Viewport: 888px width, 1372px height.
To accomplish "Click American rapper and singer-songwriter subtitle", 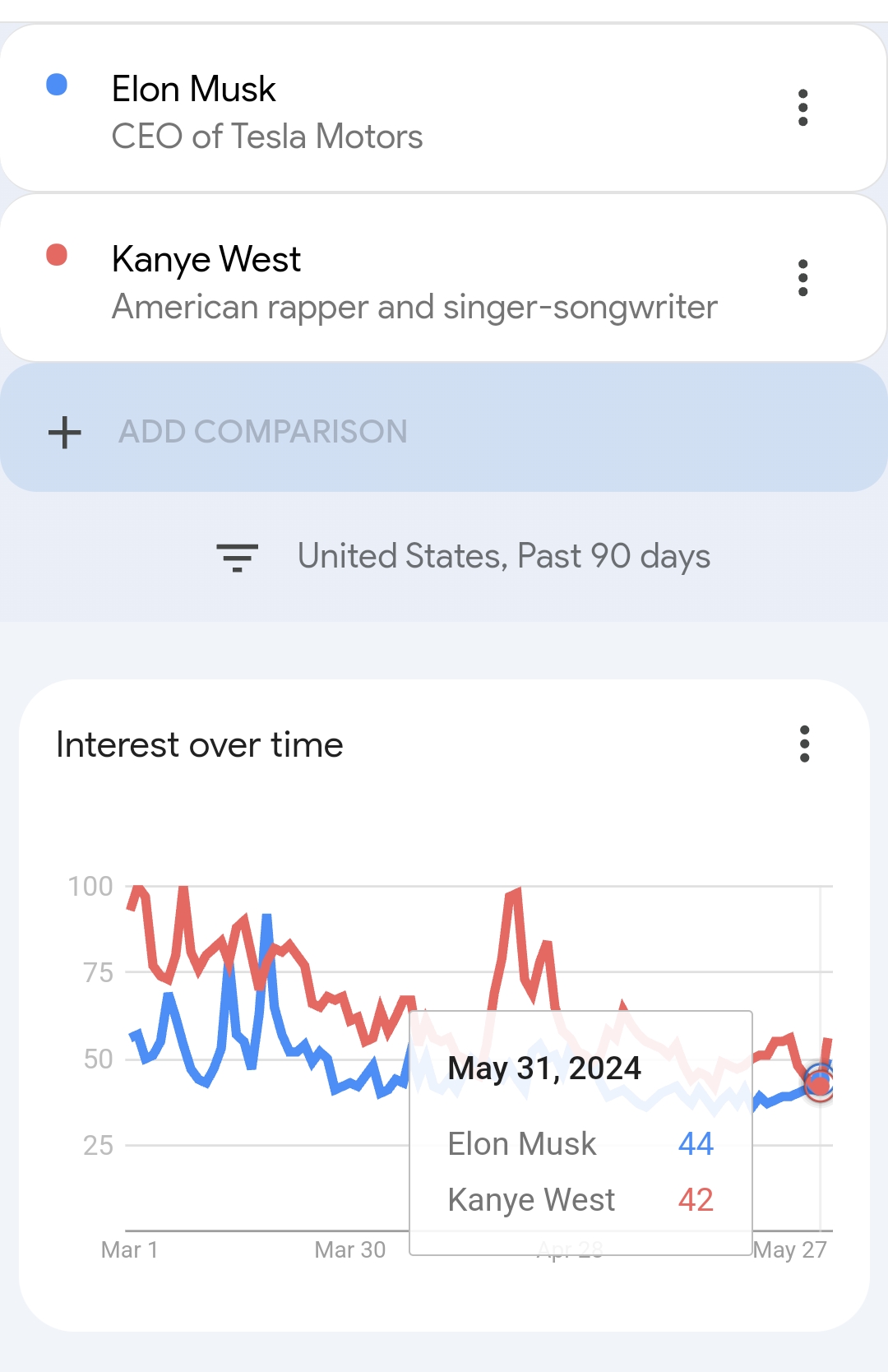I will pos(414,308).
